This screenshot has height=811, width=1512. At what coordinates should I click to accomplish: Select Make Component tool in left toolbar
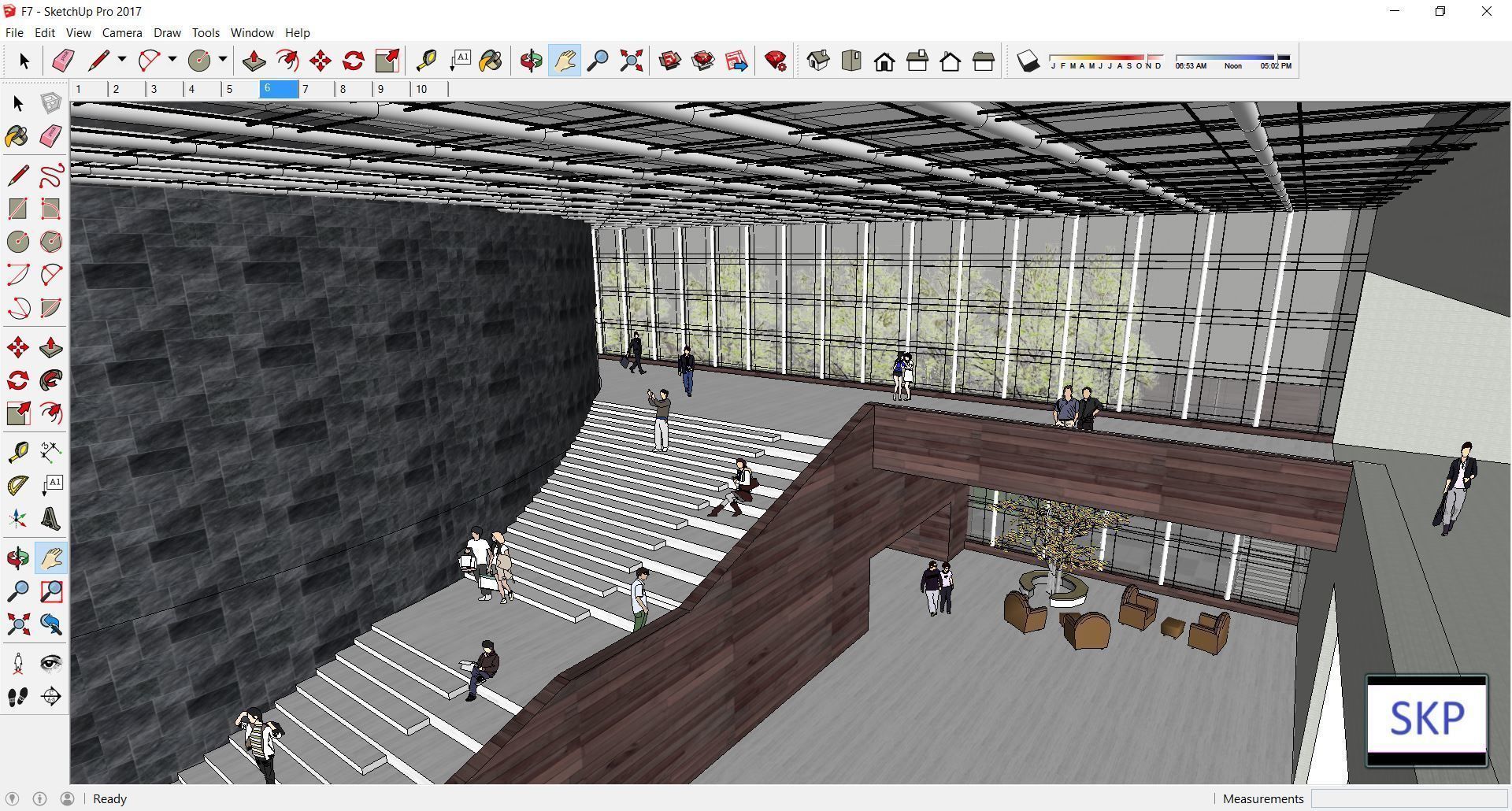[x=51, y=103]
